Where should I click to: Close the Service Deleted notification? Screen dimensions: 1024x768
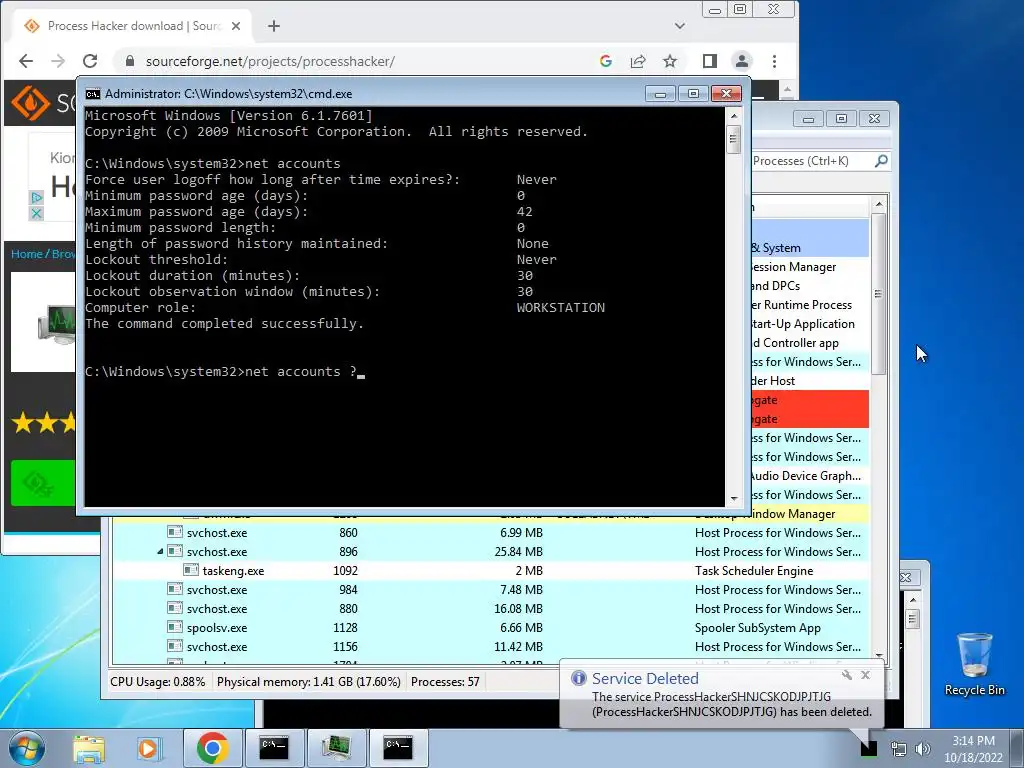(x=865, y=675)
